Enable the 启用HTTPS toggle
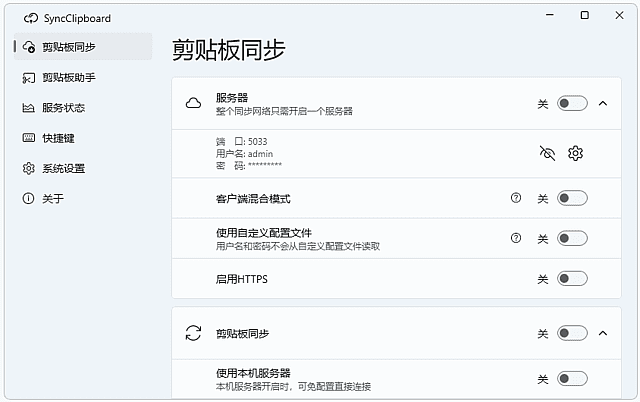This screenshot has height=402, width=640. click(572, 278)
